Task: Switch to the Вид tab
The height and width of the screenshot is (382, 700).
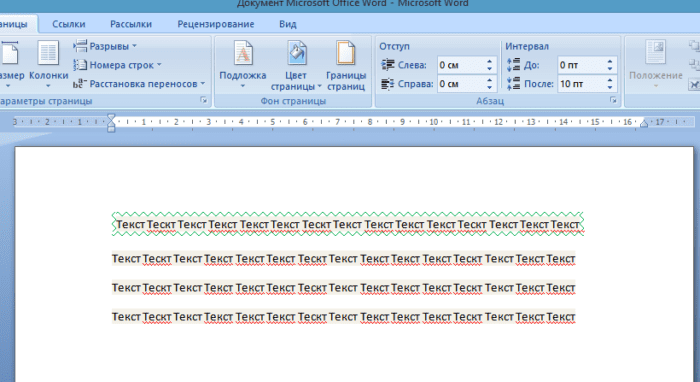Action: (288, 24)
